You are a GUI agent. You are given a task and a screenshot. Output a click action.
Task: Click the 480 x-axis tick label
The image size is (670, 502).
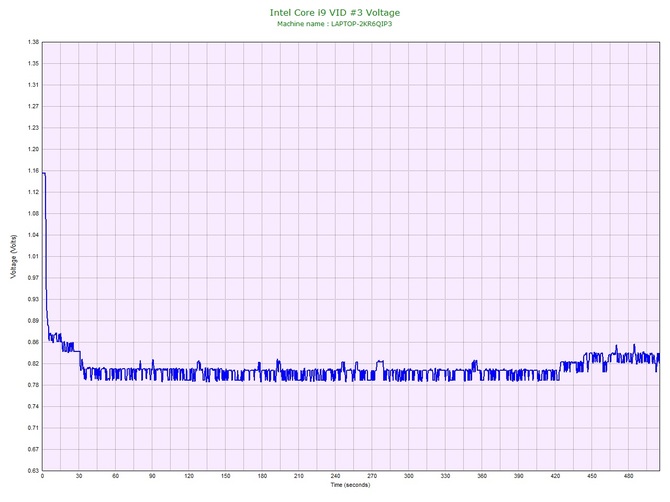click(629, 476)
